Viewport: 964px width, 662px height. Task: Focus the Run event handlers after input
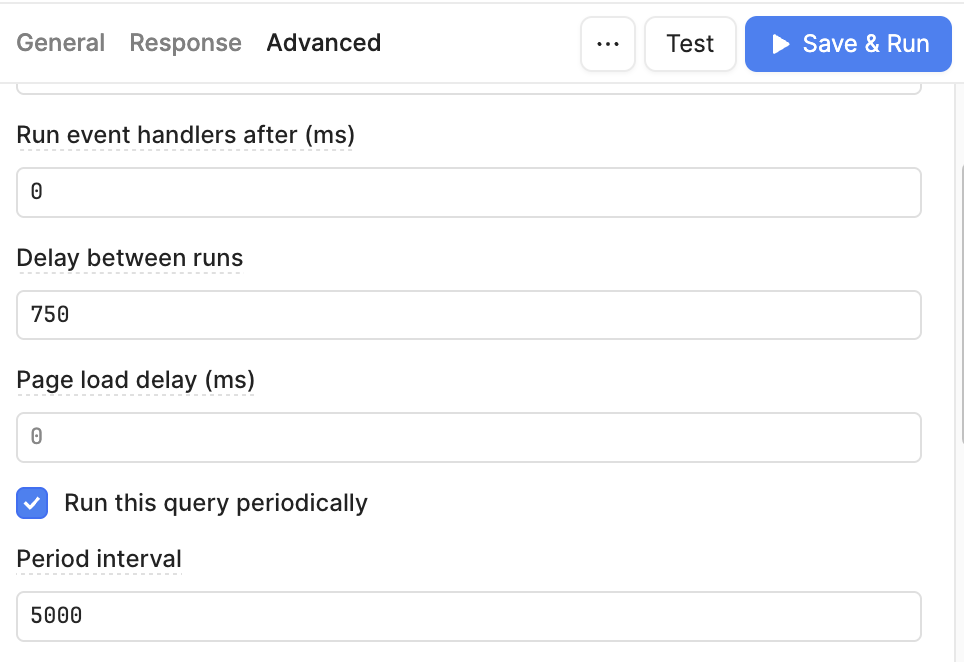[x=468, y=192]
